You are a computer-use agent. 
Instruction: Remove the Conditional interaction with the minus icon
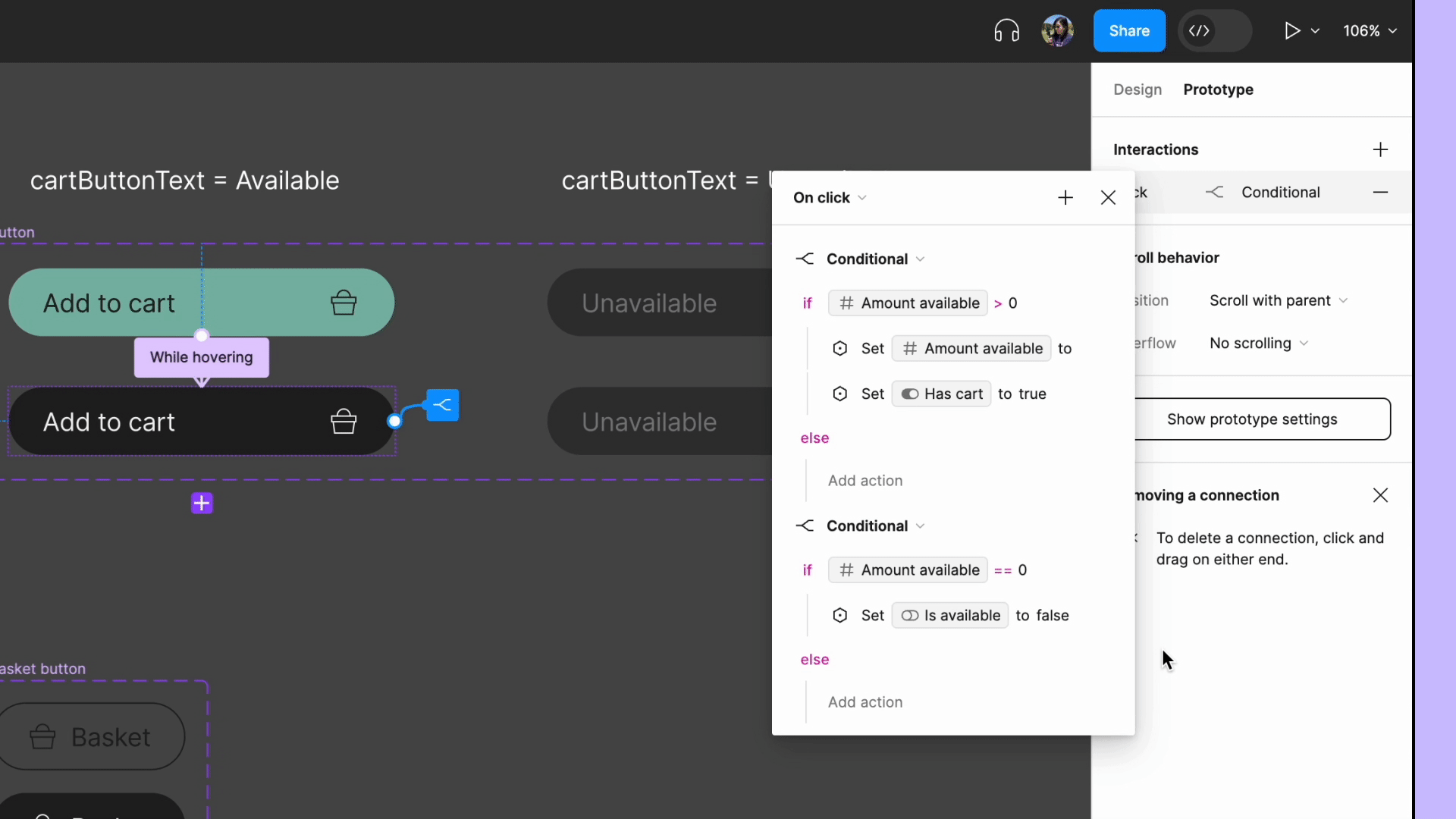tap(1380, 193)
